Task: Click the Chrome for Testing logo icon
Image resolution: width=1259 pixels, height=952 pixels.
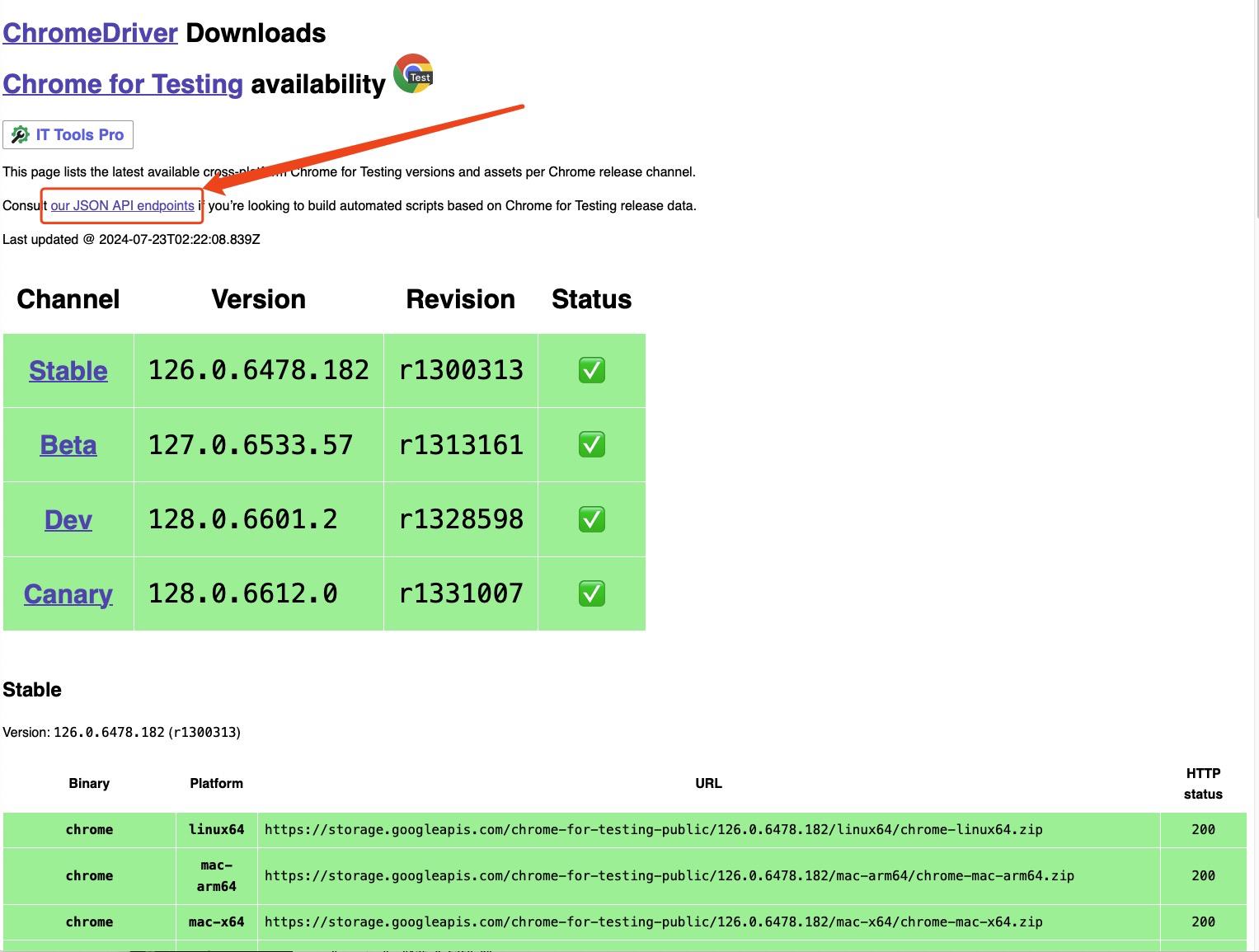Action: pos(413,74)
